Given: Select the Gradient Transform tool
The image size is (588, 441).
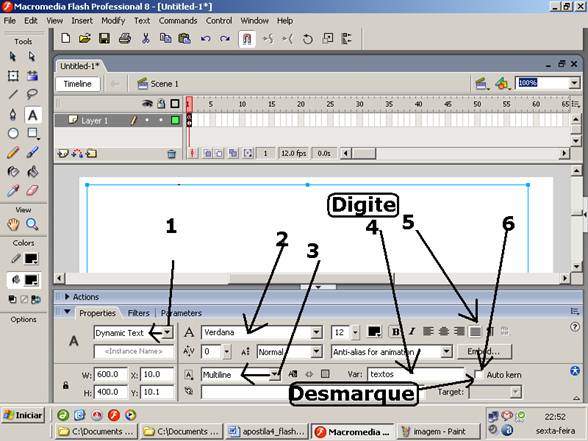Looking at the screenshot, I should click(x=32, y=76).
